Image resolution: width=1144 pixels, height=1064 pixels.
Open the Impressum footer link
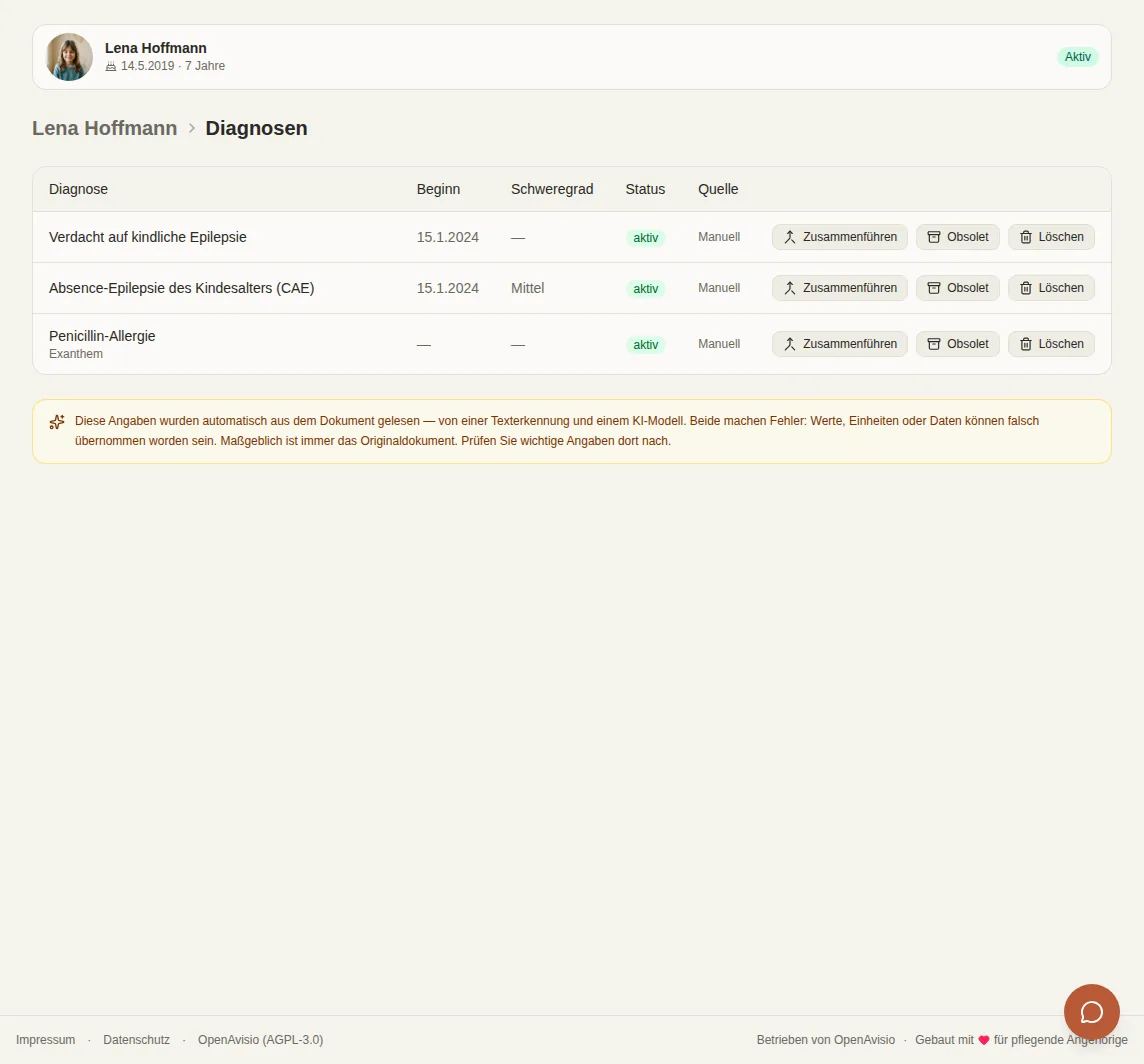[x=45, y=1040]
